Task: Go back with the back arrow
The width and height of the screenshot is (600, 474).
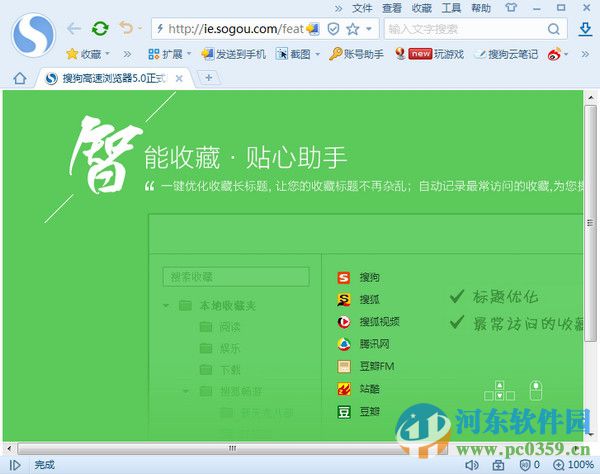Action: click(x=73, y=29)
